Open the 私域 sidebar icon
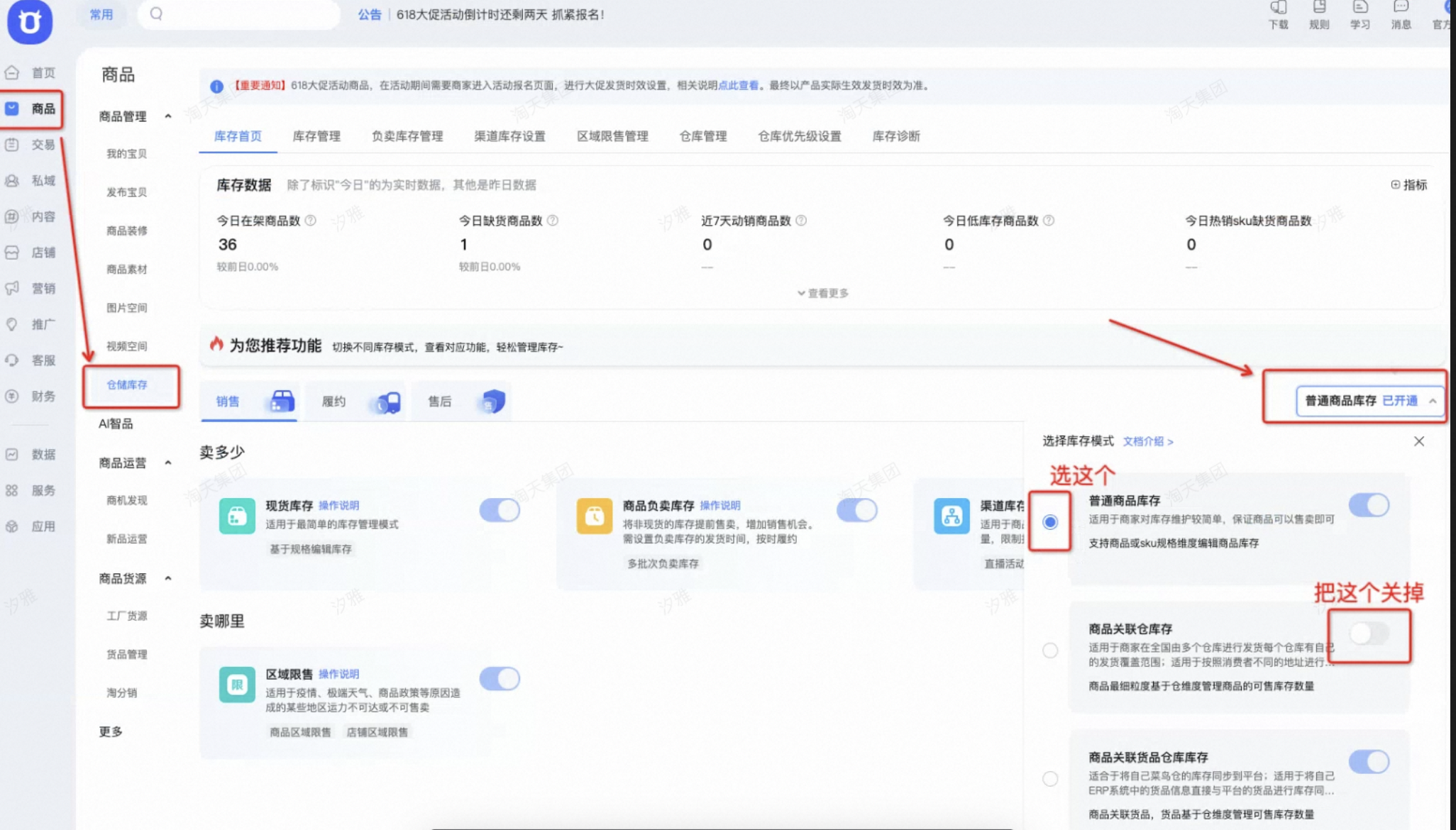Image resolution: width=1456 pixels, height=830 pixels. click(x=12, y=181)
